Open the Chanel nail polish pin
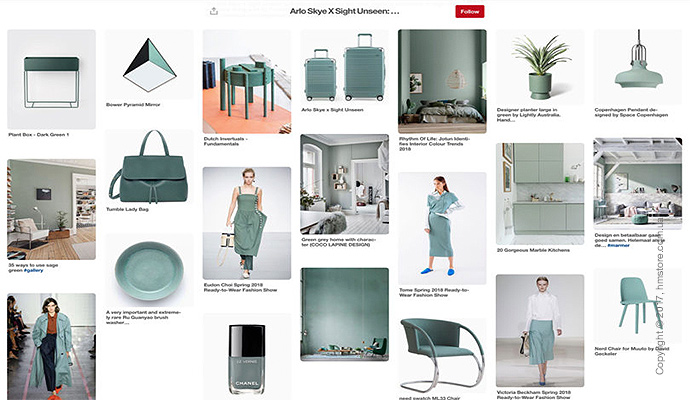This screenshot has width=690, height=400. click(247, 357)
